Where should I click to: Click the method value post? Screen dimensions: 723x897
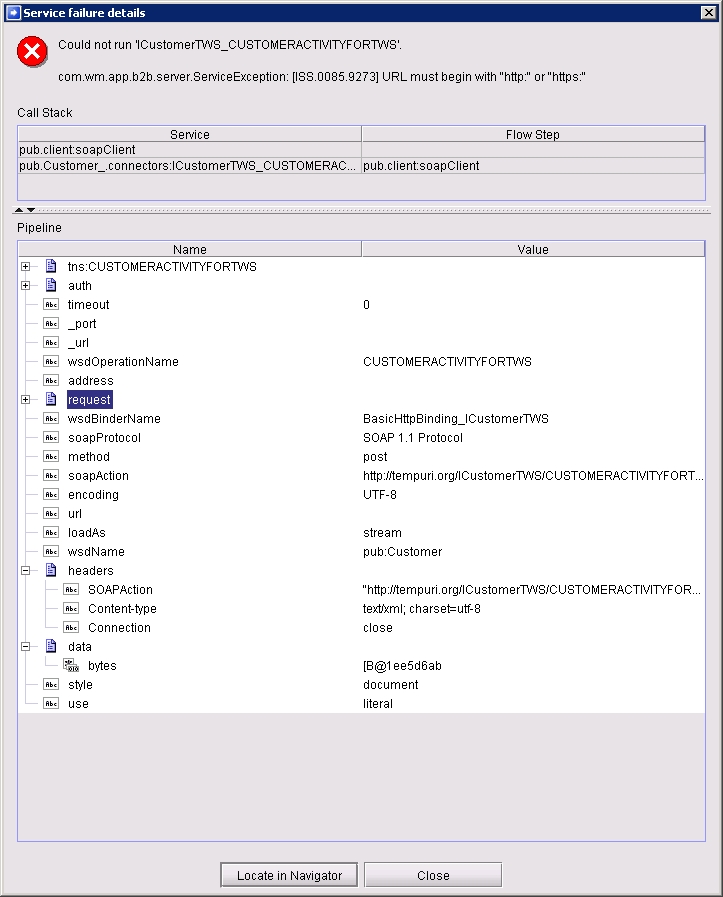point(375,457)
